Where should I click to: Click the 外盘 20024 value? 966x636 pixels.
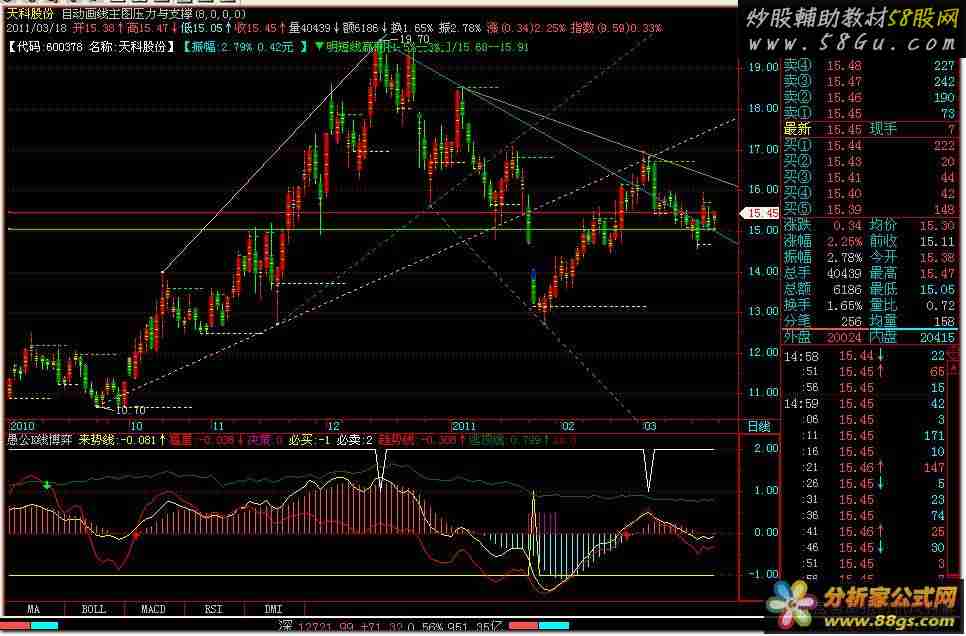coord(845,338)
